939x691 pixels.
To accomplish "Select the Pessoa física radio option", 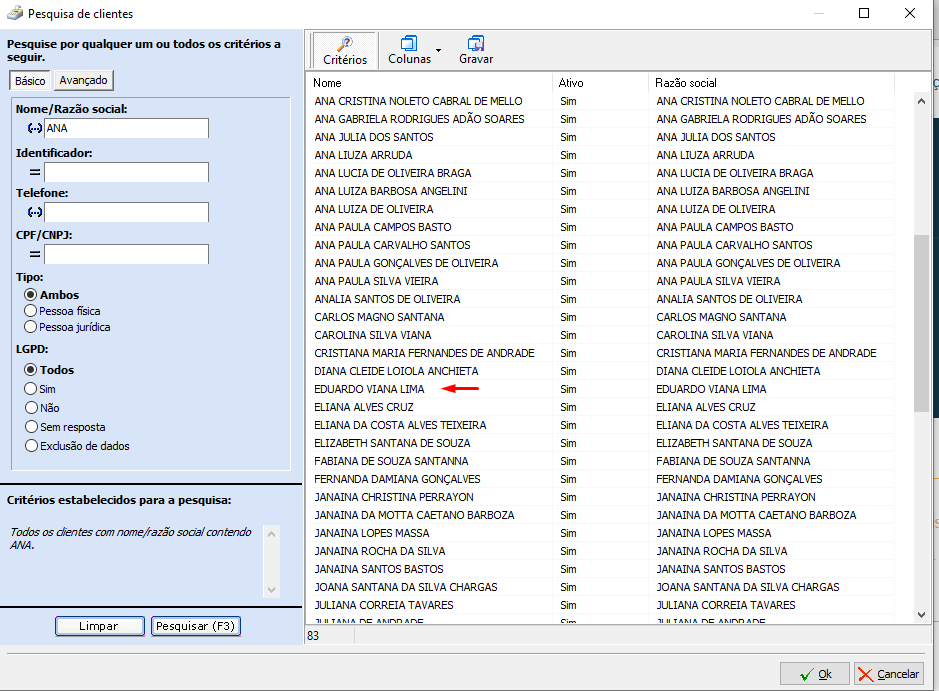I will tap(31, 311).
